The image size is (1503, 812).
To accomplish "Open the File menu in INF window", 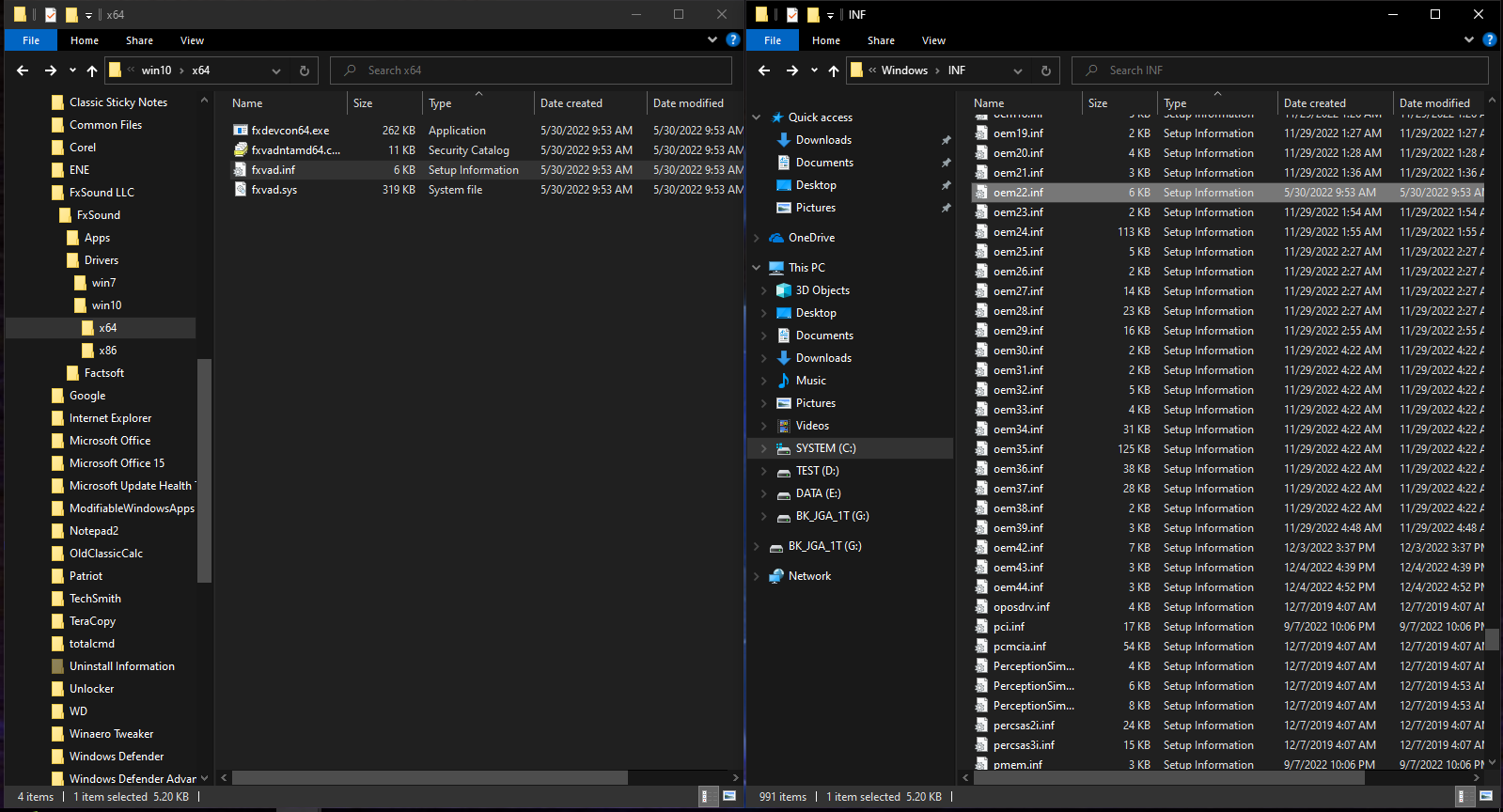I will 773,40.
